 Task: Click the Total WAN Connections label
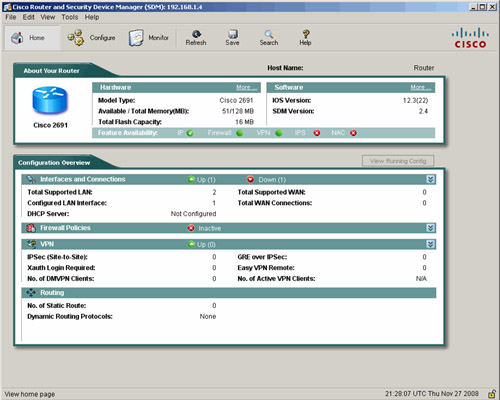(275, 203)
